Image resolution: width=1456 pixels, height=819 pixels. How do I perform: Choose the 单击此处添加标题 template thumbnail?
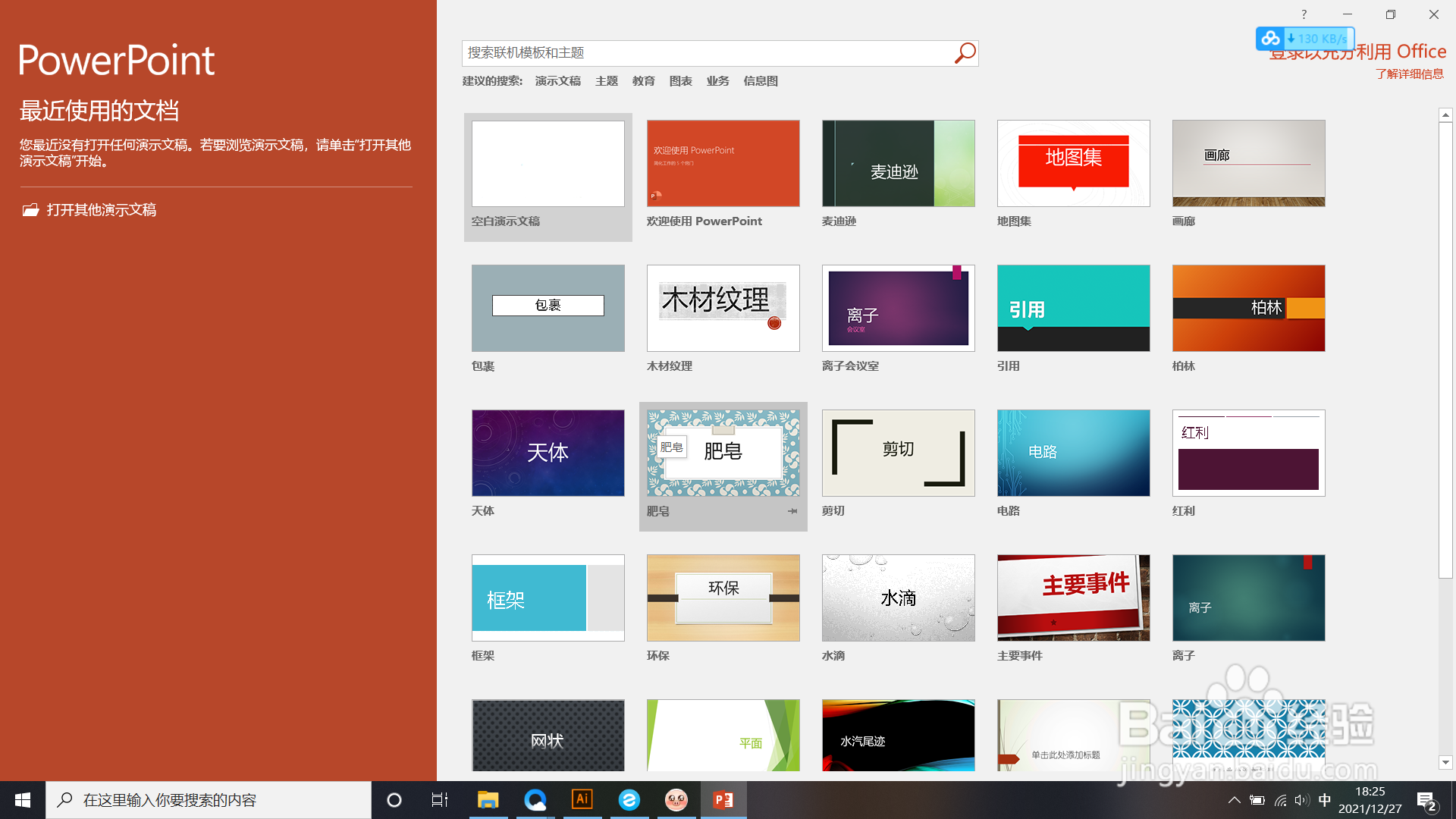pyautogui.click(x=1074, y=736)
